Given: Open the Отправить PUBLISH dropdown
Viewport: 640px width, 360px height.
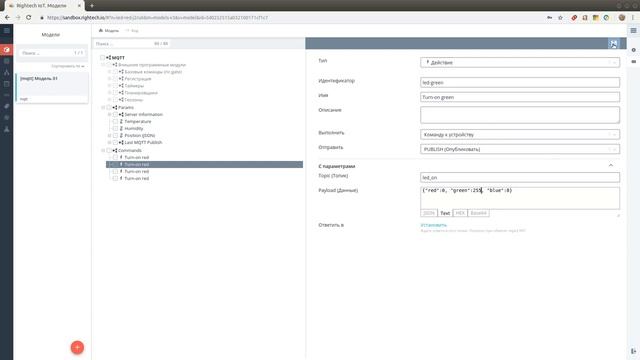Looking at the screenshot, I should [x=520, y=149].
